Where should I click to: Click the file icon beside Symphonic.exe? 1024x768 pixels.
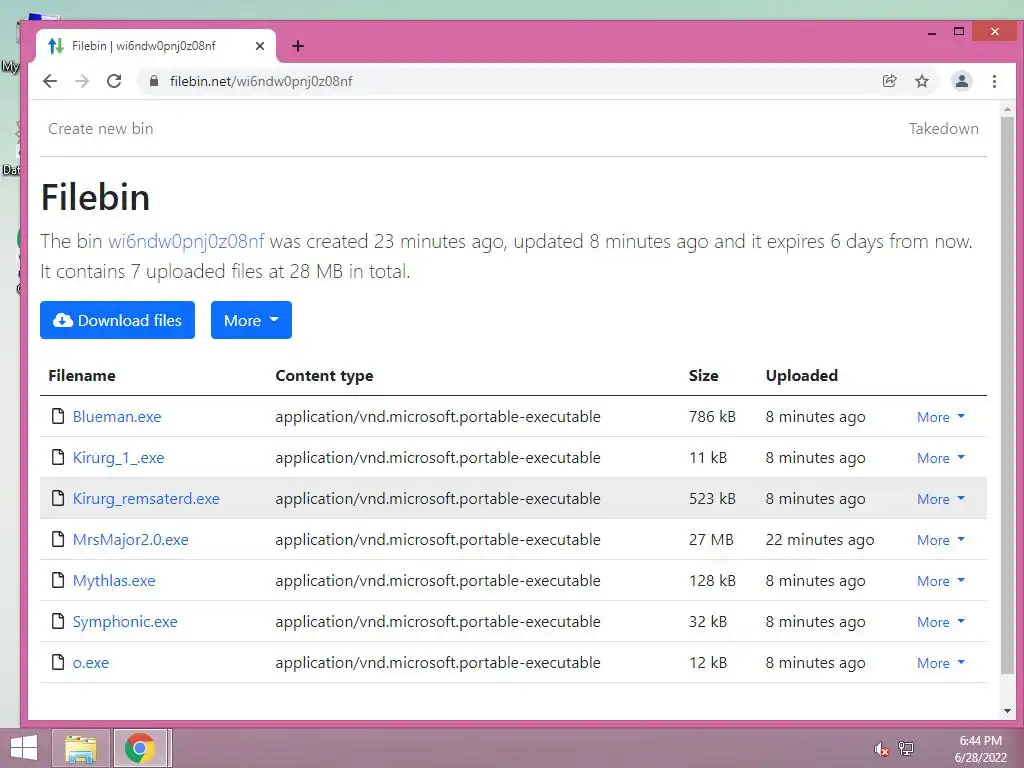coord(58,621)
